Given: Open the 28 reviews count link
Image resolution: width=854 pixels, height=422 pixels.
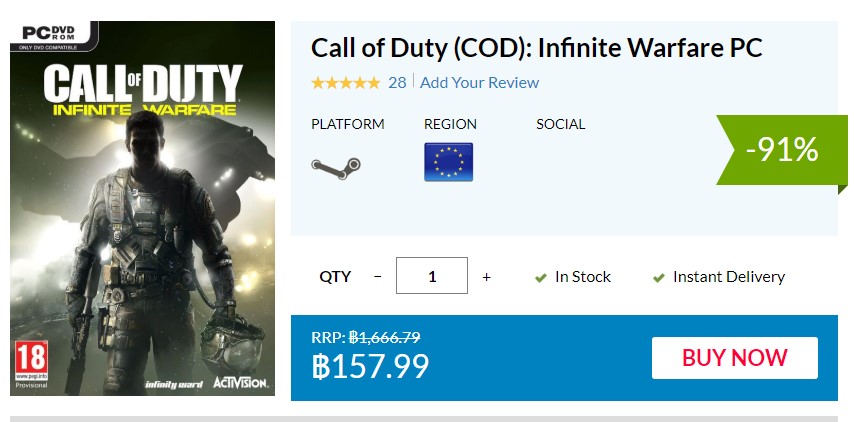Looking at the screenshot, I should 397,83.
